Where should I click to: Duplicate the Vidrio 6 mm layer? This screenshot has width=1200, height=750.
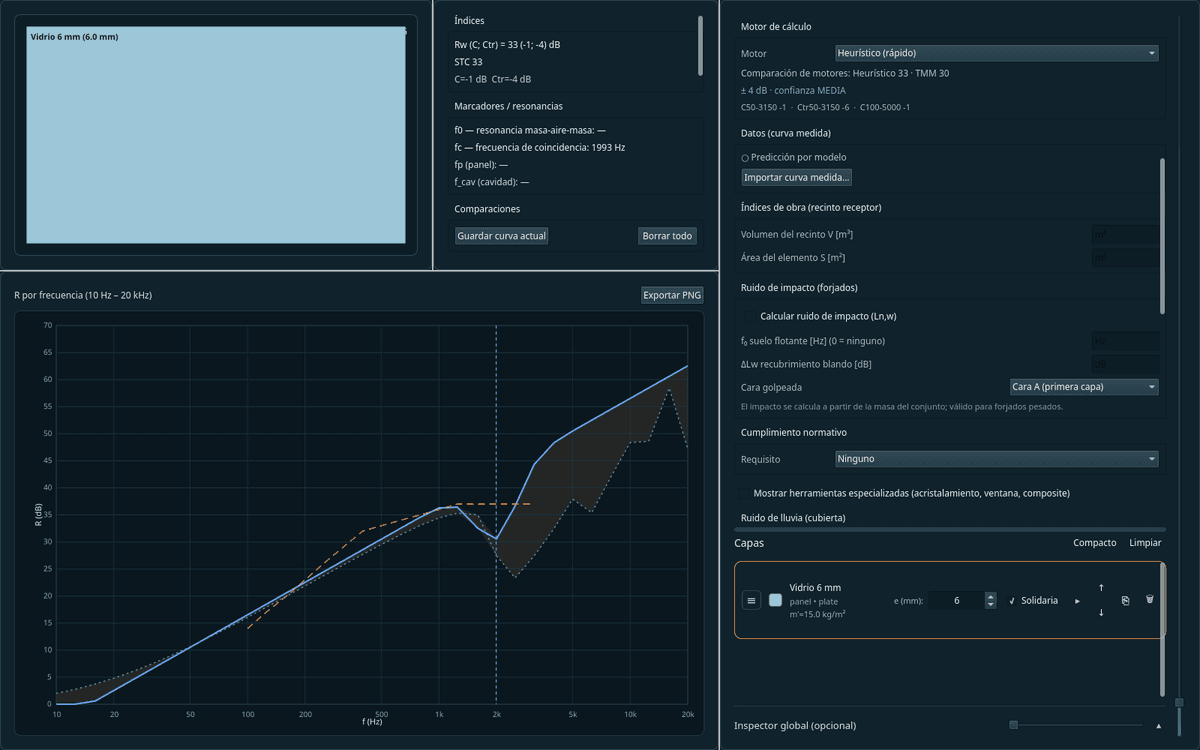point(1125,600)
